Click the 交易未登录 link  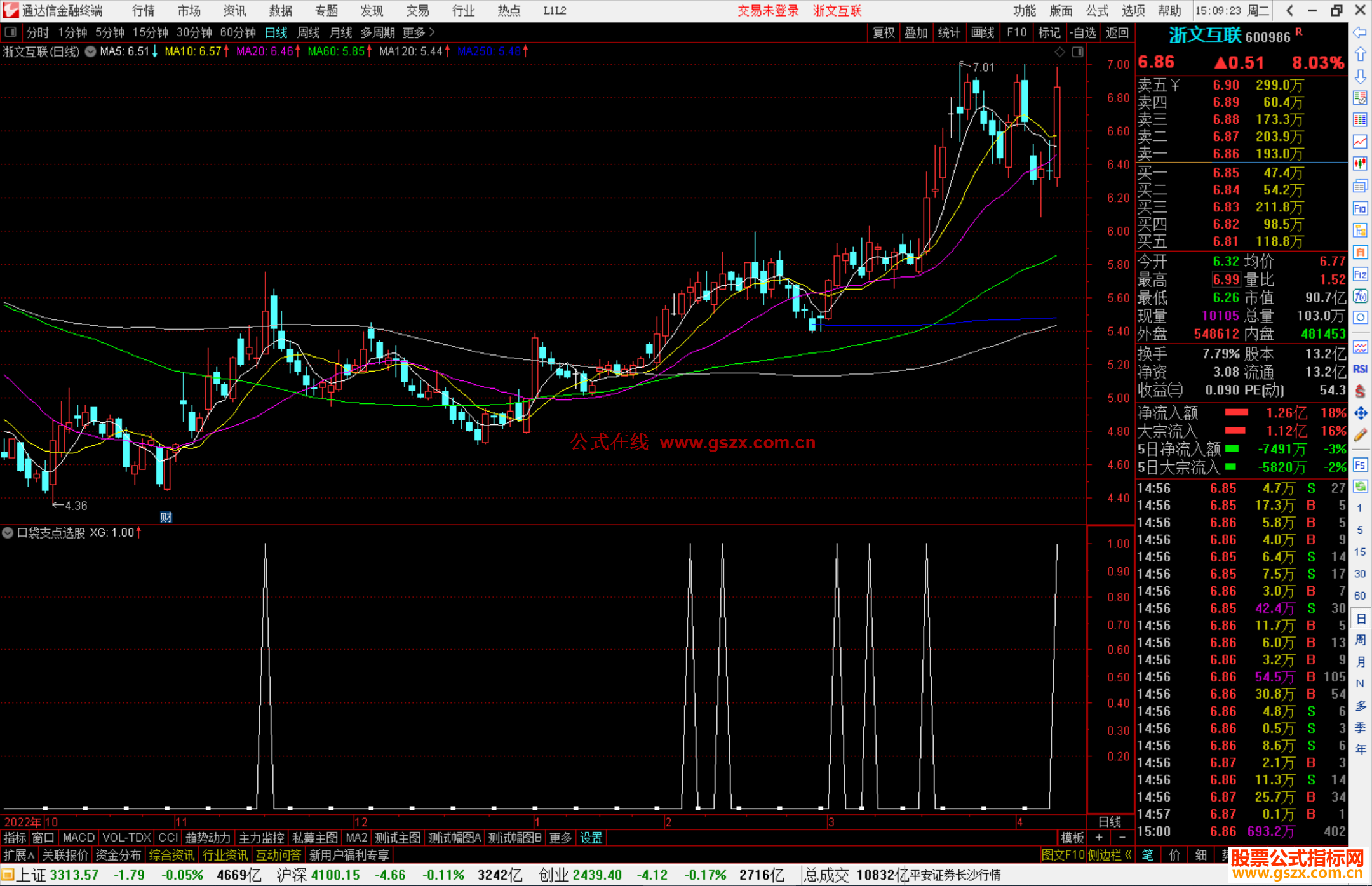tap(768, 11)
